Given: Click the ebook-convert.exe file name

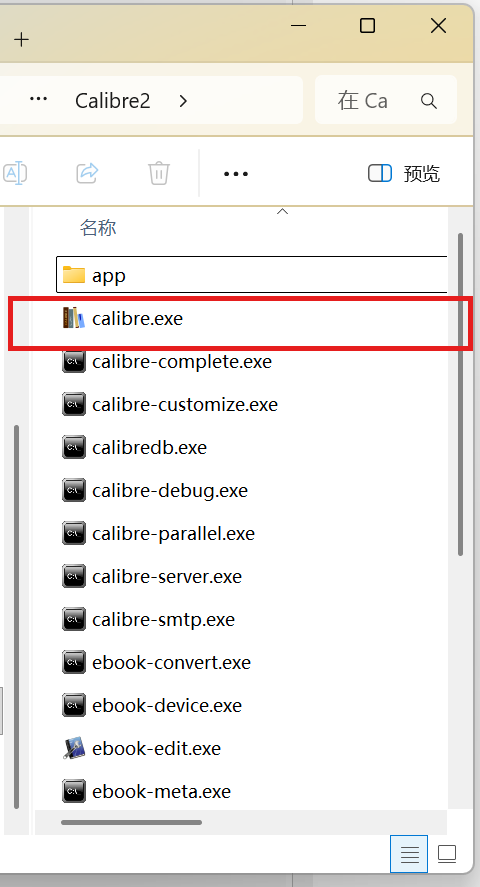Looking at the screenshot, I should [x=171, y=662].
